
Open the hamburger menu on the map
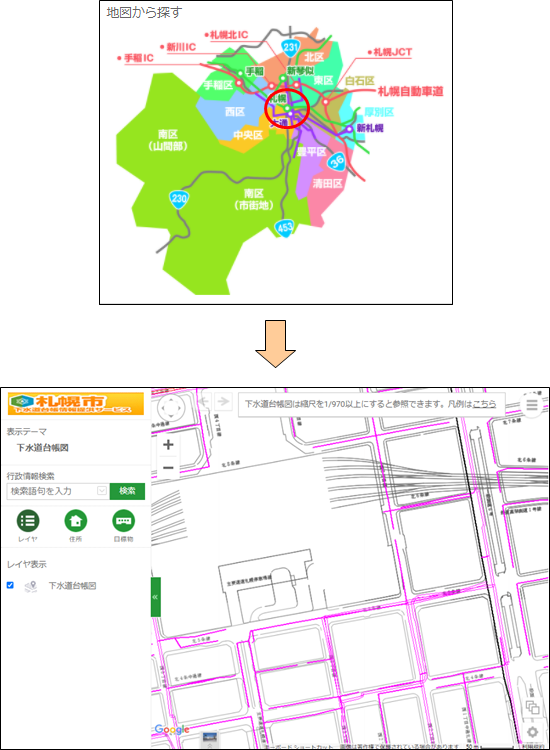click(532, 406)
